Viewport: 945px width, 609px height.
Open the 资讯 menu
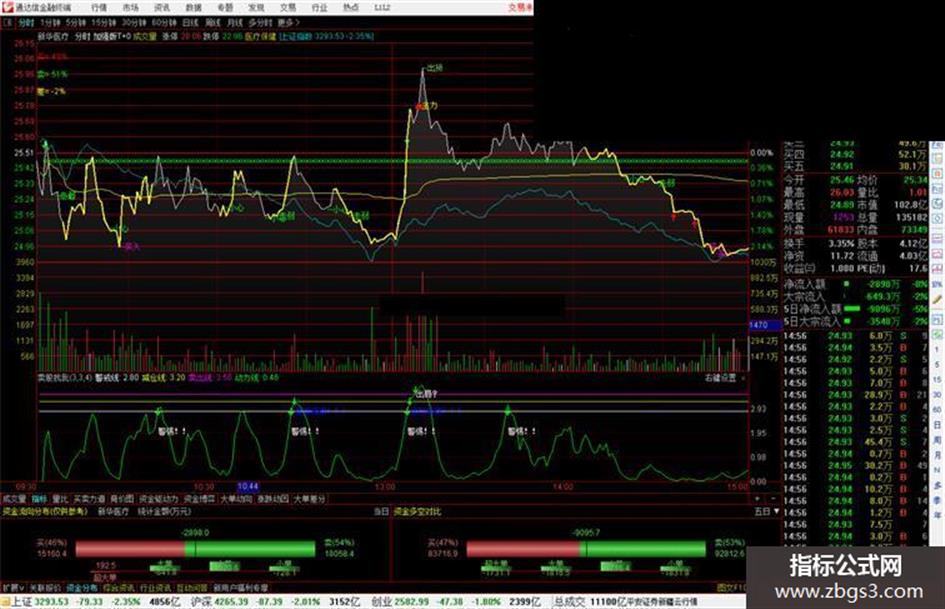click(x=162, y=7)
